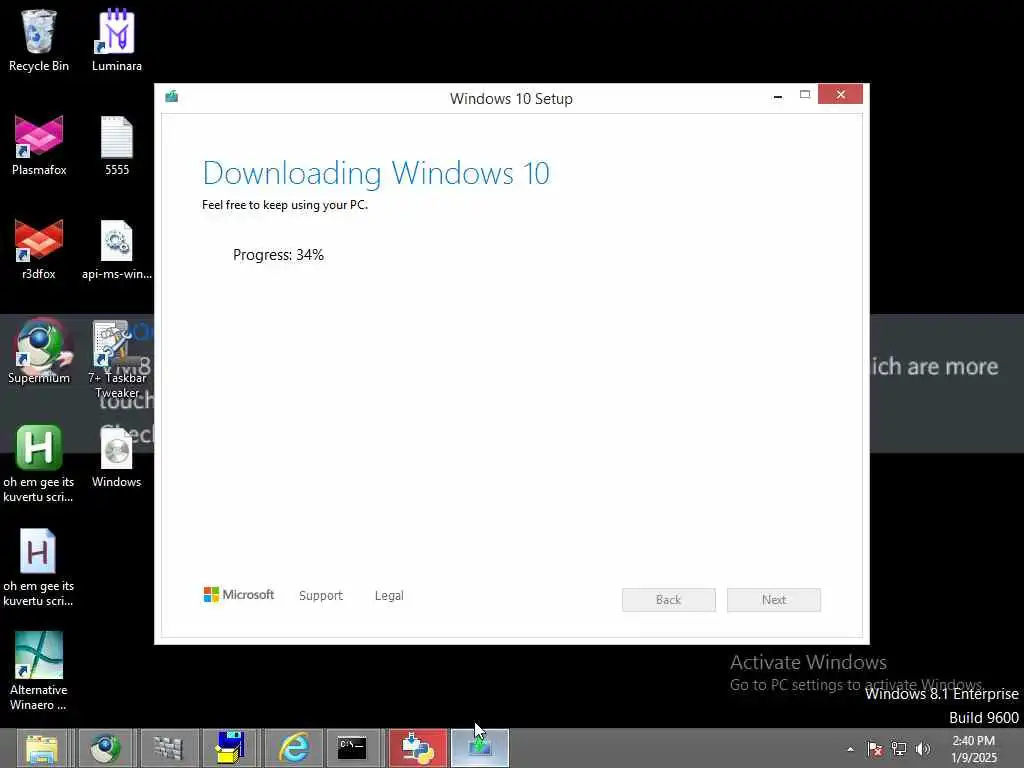
Task: Click the 'Downloading Windows 10' heading
Action: click(376, 174)
